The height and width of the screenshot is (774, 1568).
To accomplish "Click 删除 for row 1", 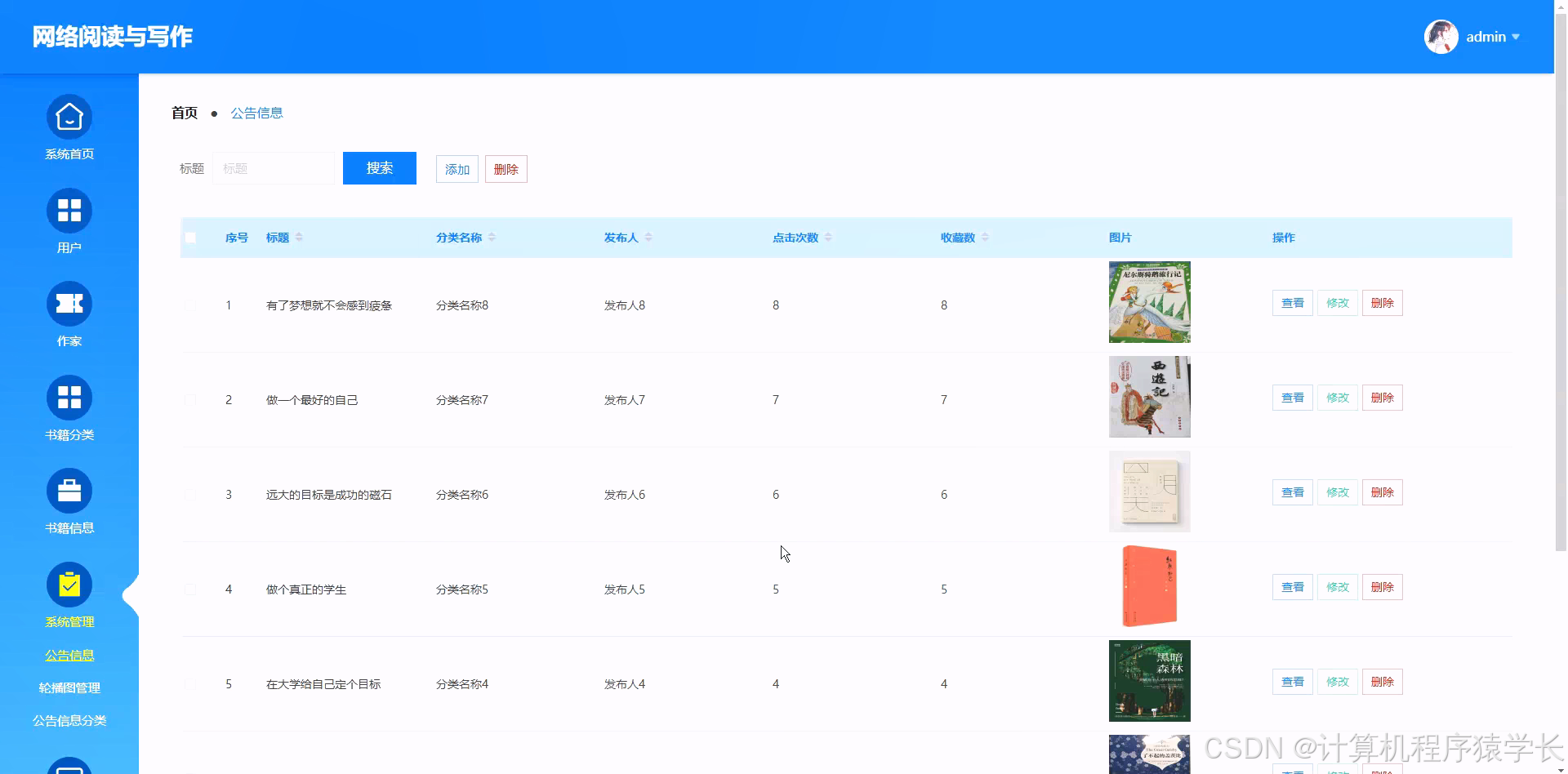I will point(1383,303).
